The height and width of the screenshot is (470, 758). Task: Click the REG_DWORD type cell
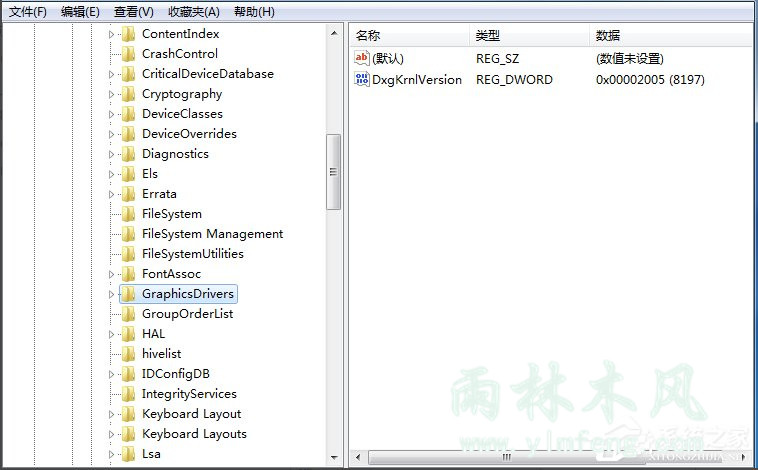[514, 79]
